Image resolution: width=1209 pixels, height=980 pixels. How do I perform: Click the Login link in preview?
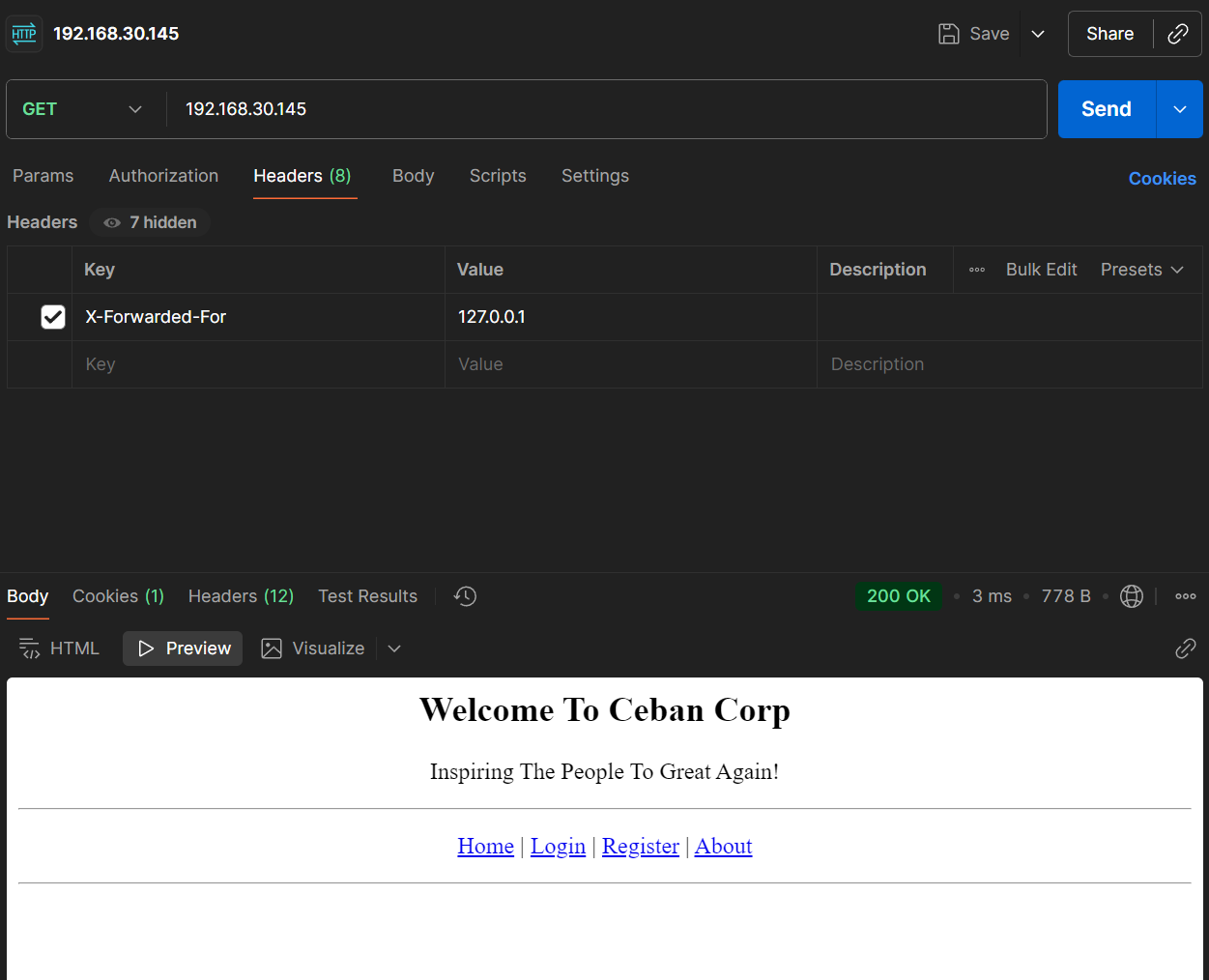tap(558, 846)
